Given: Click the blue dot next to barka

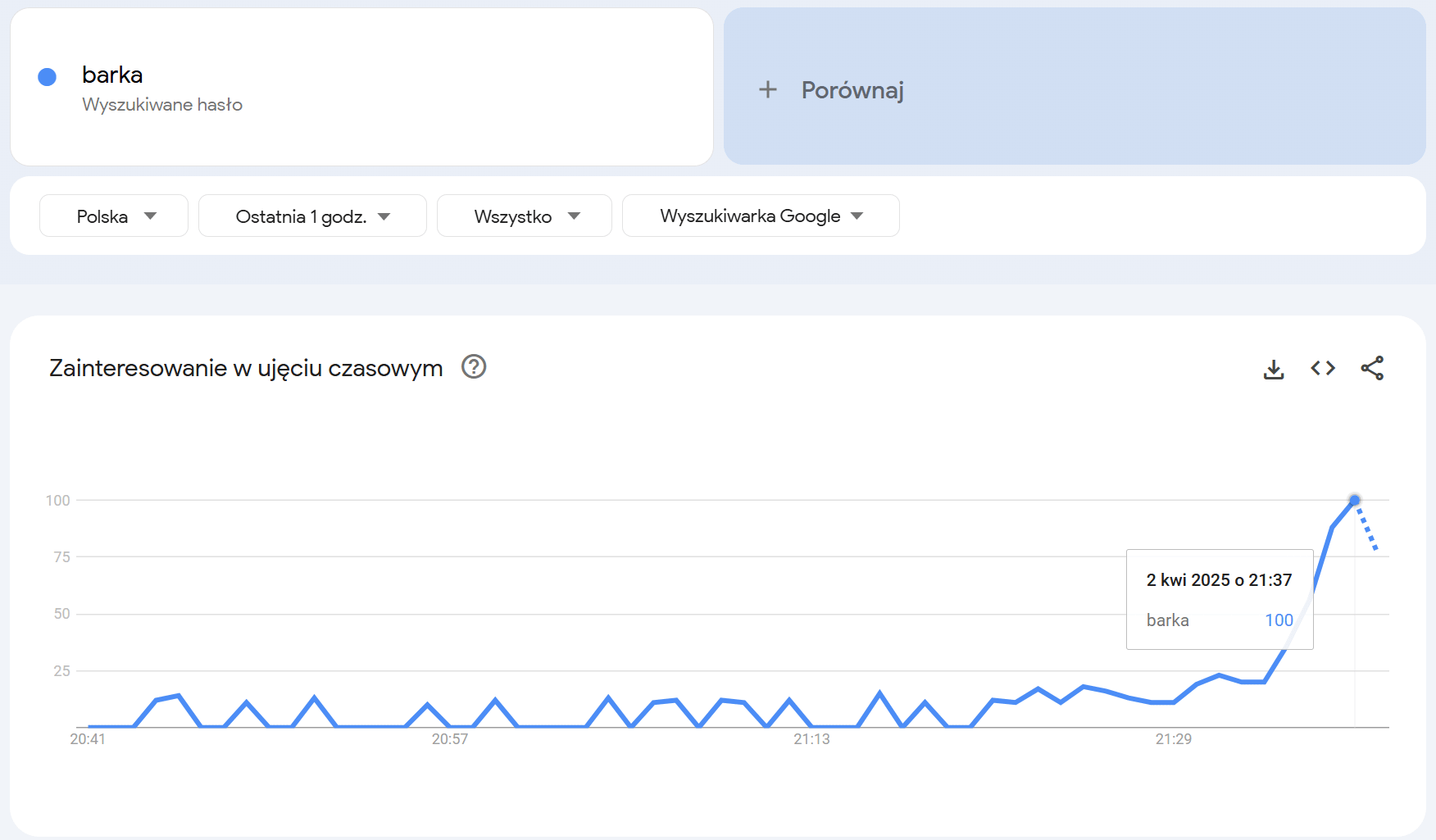Looking at the screenshot, I should (48, 77).
